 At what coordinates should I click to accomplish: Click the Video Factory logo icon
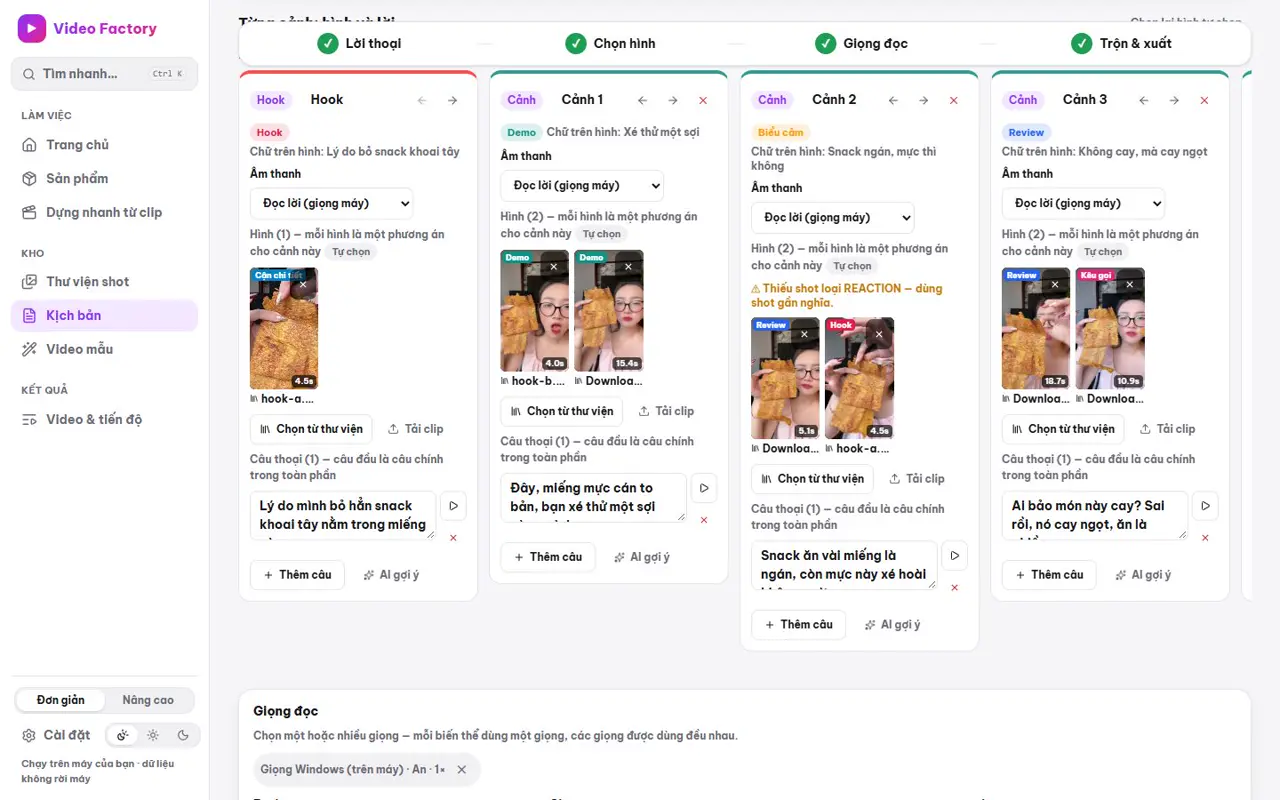click(x=32, y=29)
